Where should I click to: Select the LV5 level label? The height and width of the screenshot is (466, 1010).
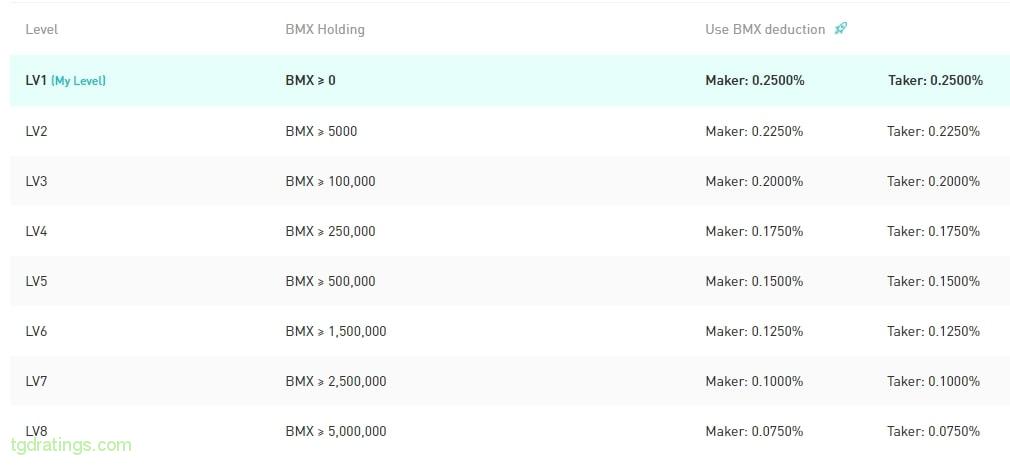36,282
